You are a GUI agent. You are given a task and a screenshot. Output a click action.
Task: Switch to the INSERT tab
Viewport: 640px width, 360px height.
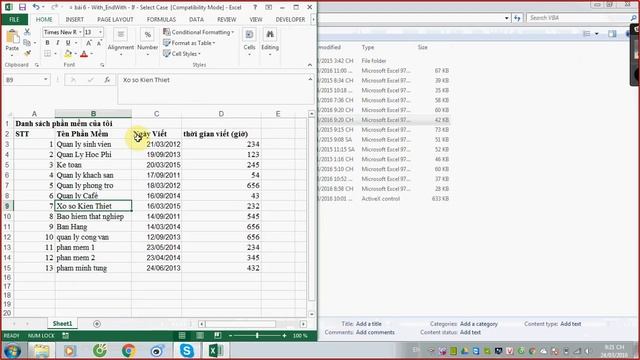coord(75,20)
